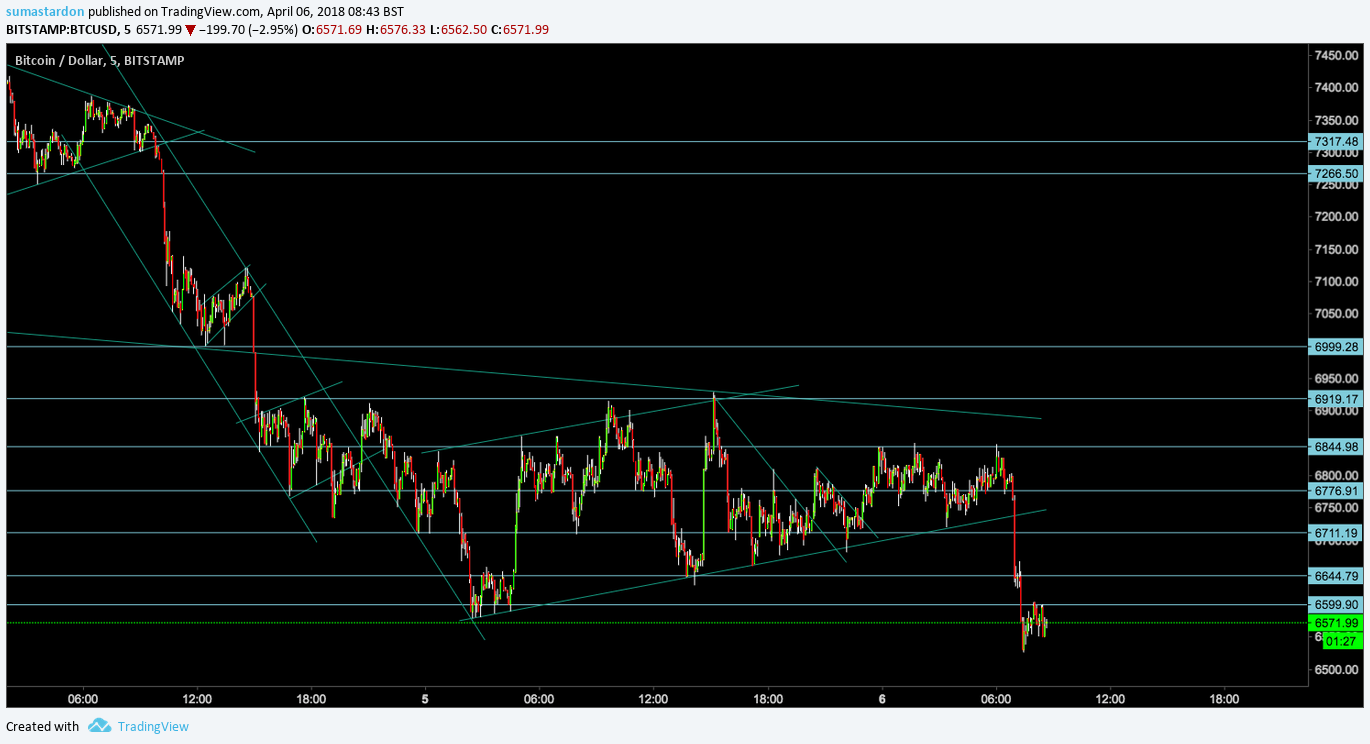1370x744 pixels.
Task: Click the green 6571.99 current price label
Action: click(x=1336, y=623)
